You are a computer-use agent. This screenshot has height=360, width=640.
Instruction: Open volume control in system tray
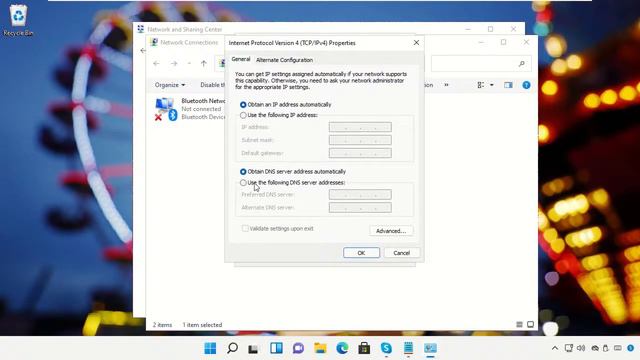click(581, 348)
